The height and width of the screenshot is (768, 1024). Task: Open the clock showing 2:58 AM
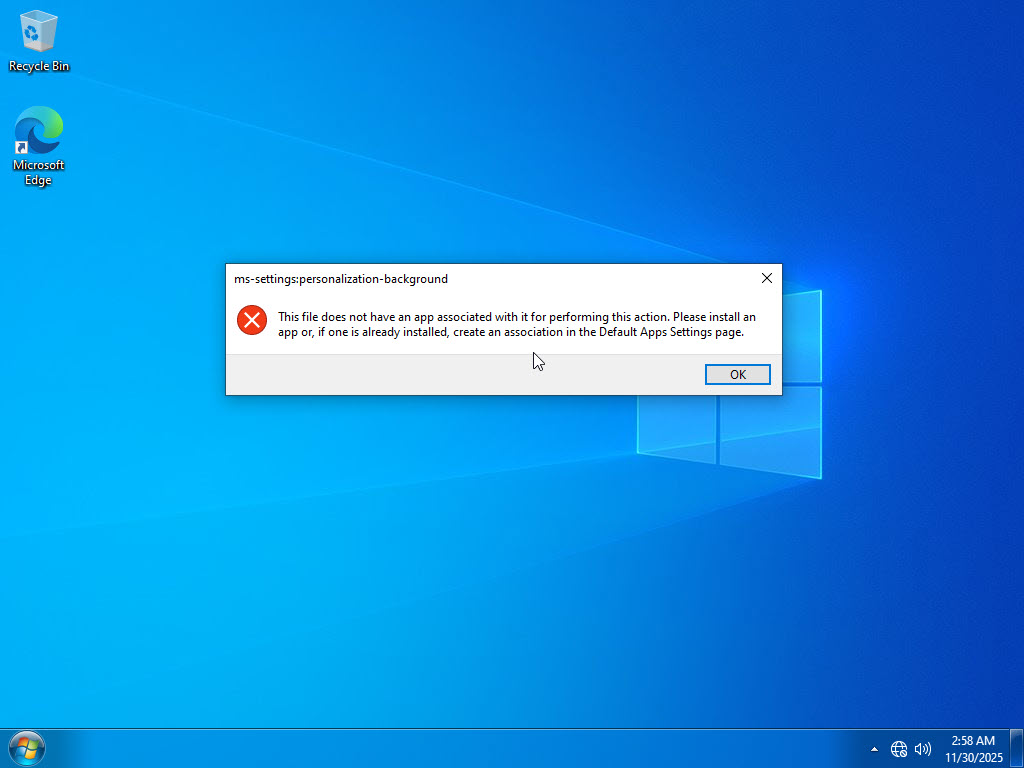pos(973,741)
